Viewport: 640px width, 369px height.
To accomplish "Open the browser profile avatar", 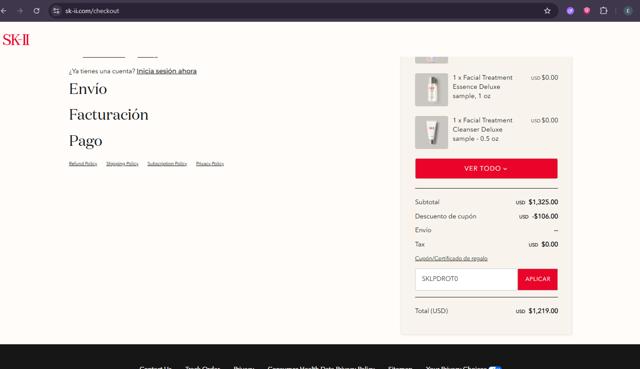I will [x=628, y=11].
